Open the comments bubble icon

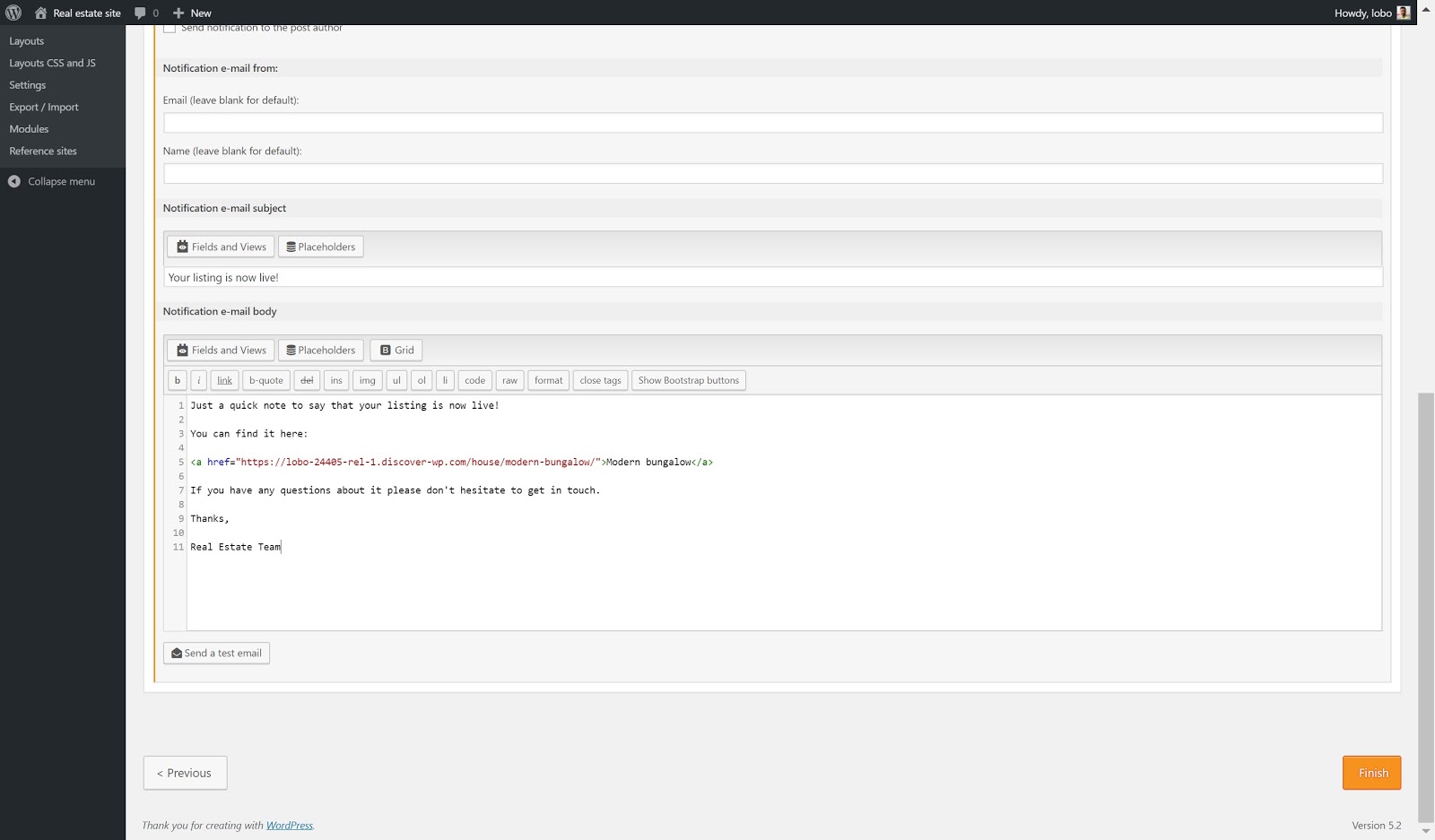(x=140, y=13)
